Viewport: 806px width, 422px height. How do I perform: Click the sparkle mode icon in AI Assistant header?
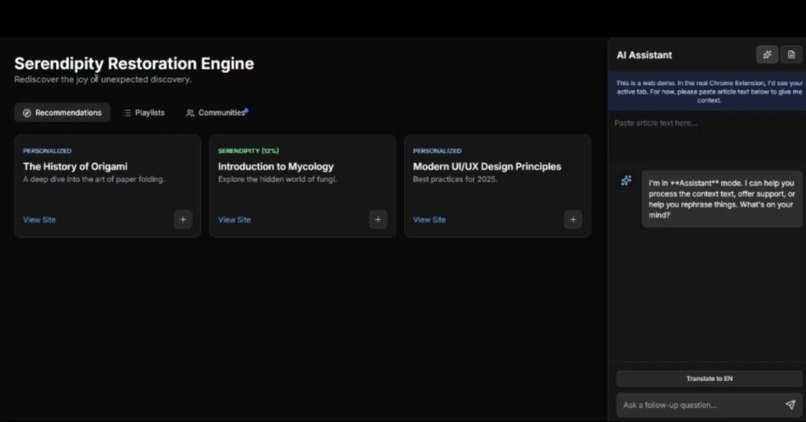[767, 54]
